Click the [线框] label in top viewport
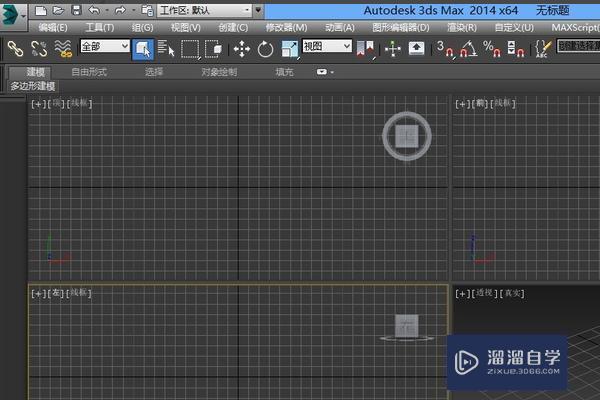 79,103
